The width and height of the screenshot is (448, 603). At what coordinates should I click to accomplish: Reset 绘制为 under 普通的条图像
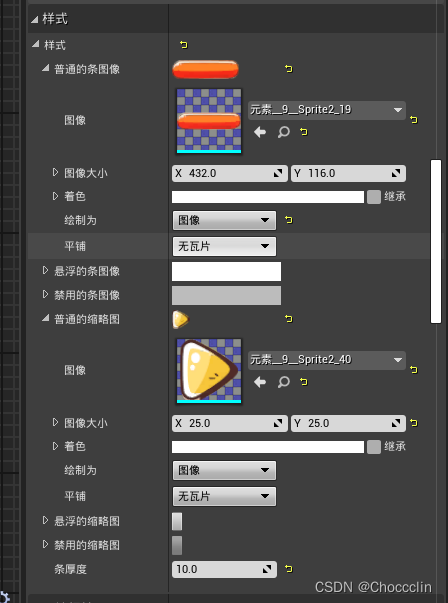tap(288, 220)
